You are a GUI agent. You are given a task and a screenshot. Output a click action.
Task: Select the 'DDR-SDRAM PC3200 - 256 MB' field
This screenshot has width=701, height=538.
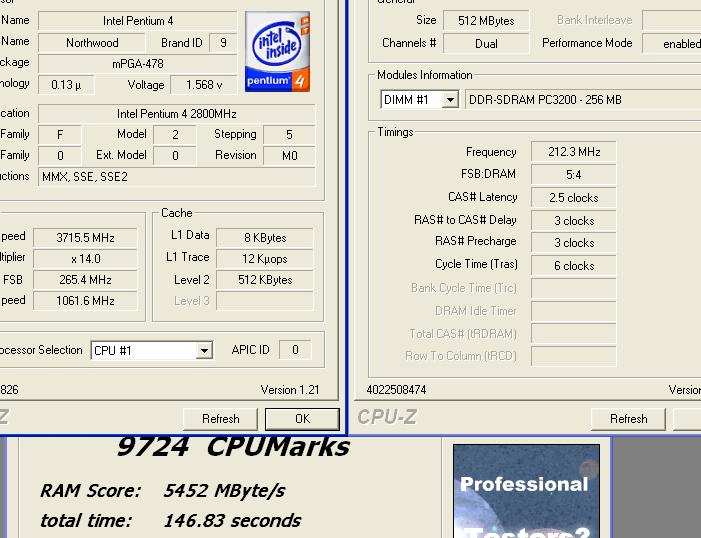point(583,100)
